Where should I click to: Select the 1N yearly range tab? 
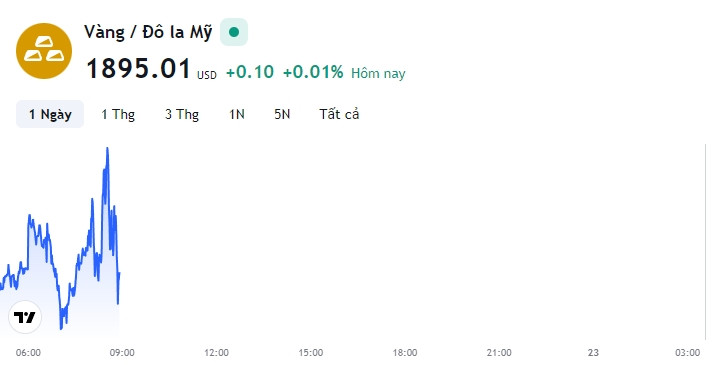coord(237,114)
